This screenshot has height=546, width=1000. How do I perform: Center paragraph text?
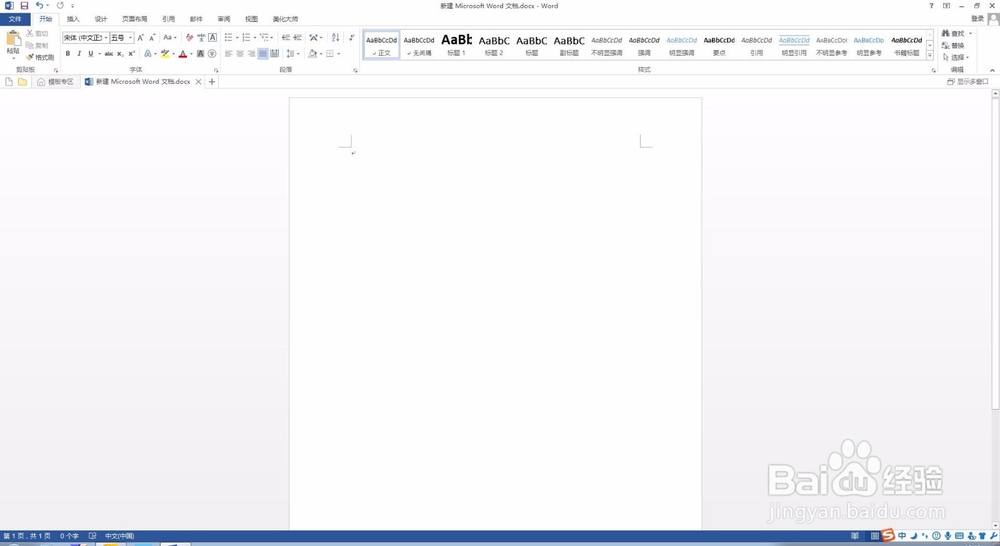pos(240,54)
